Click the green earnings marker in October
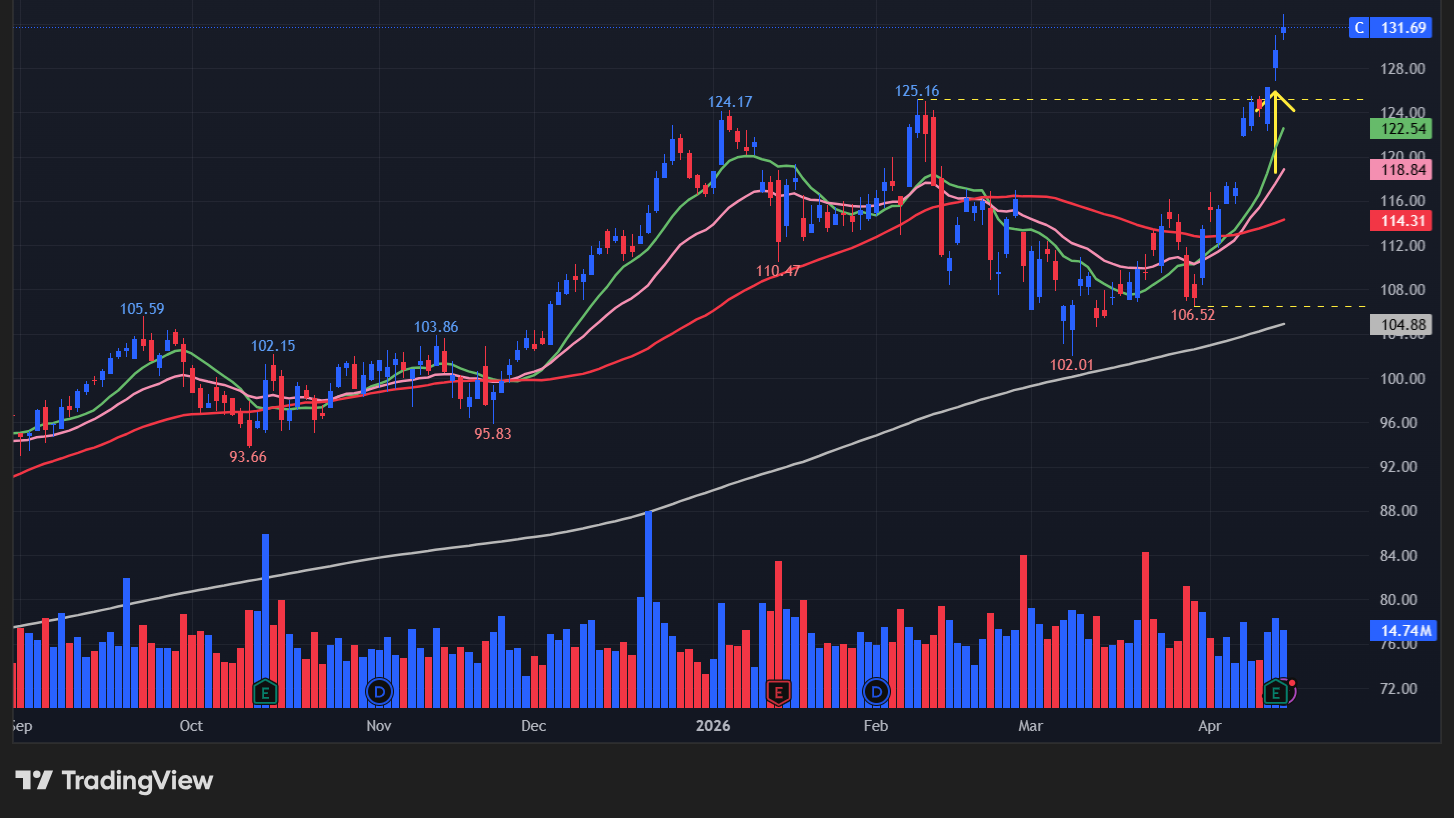1454x818 pixels. [x=265, y=690]
